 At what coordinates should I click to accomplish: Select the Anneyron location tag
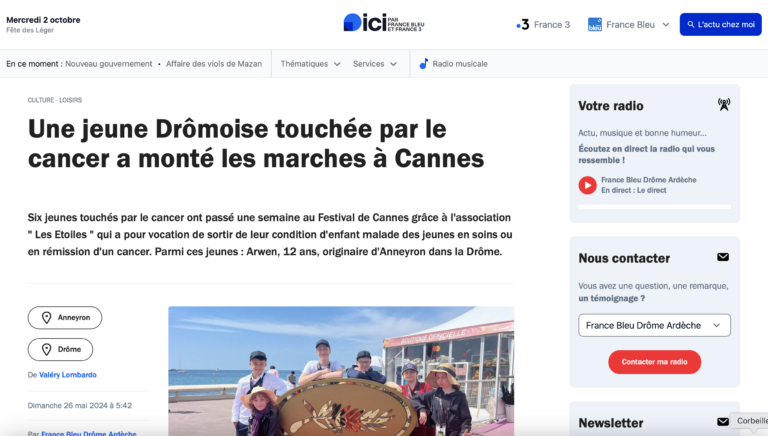point(65,317)
